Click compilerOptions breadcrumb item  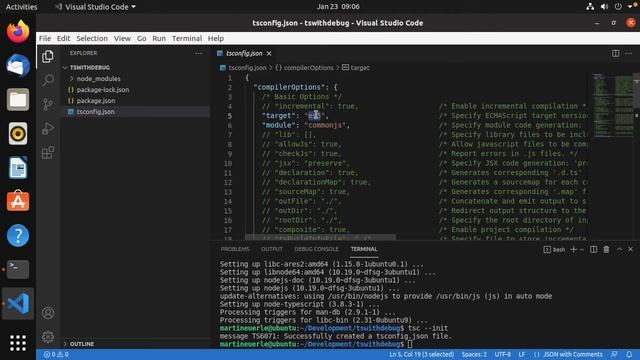[x=304, y=68]
